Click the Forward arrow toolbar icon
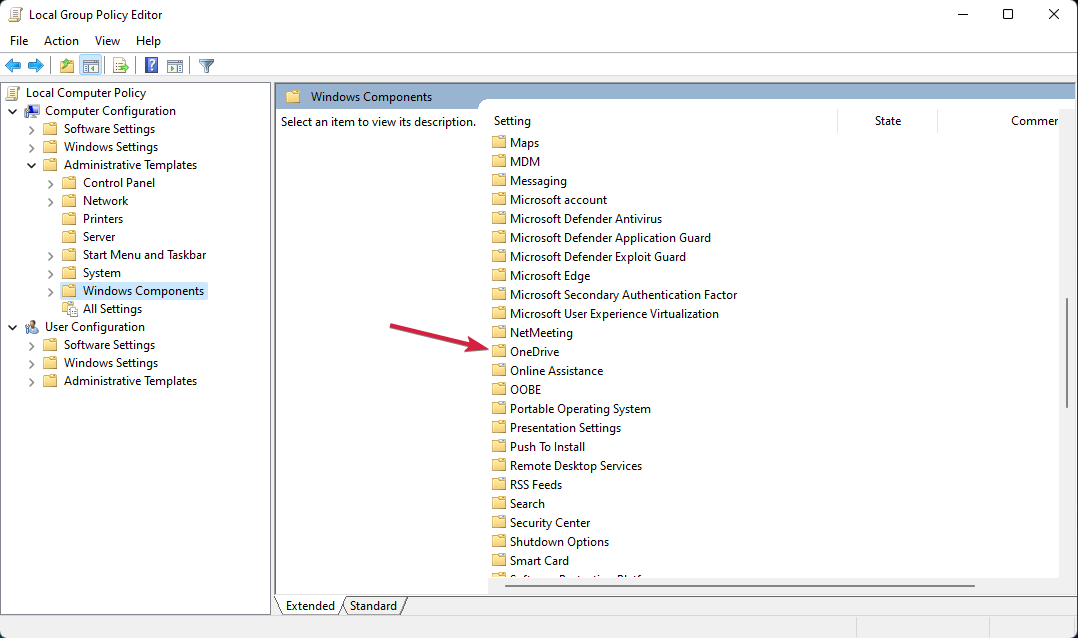 coord(36,65)
